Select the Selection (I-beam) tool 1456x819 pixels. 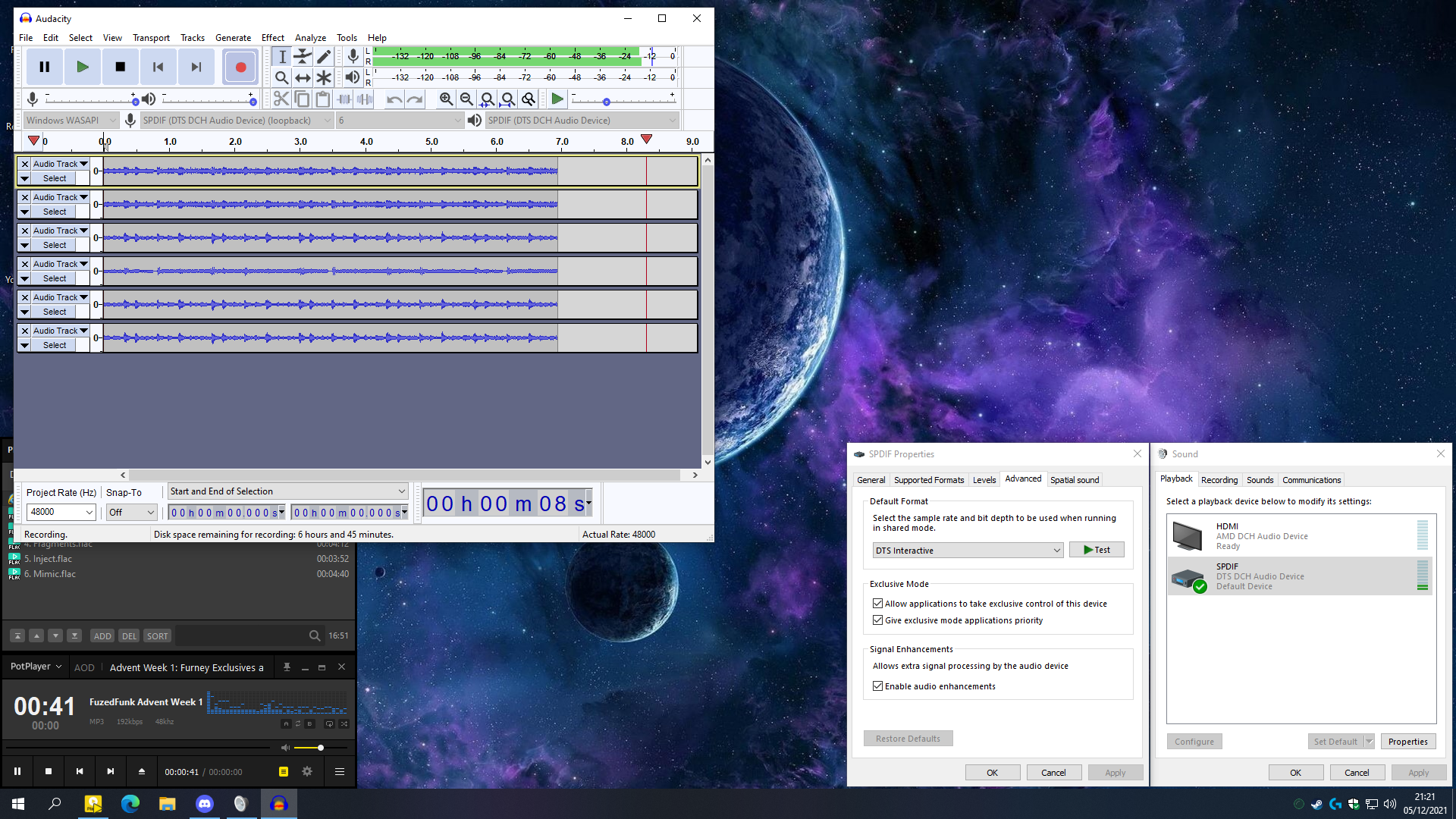click(281, 56)
